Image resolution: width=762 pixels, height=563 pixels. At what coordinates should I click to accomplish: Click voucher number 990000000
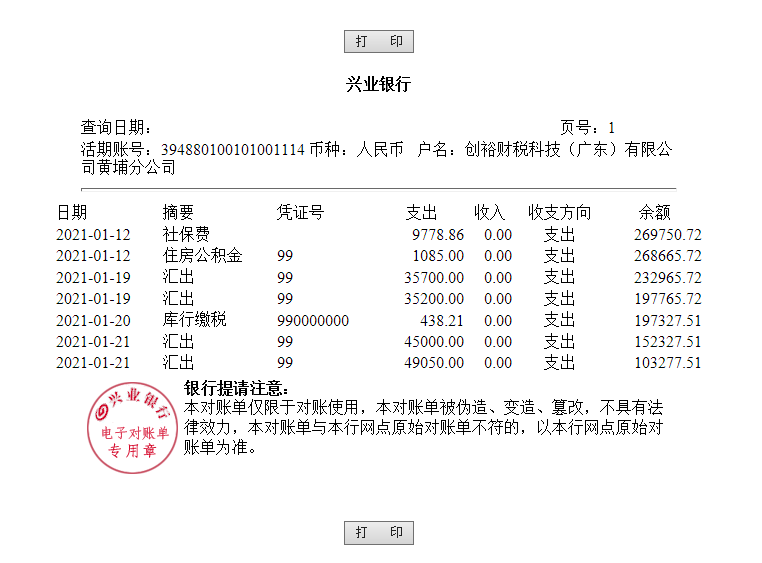coord(313,321)
